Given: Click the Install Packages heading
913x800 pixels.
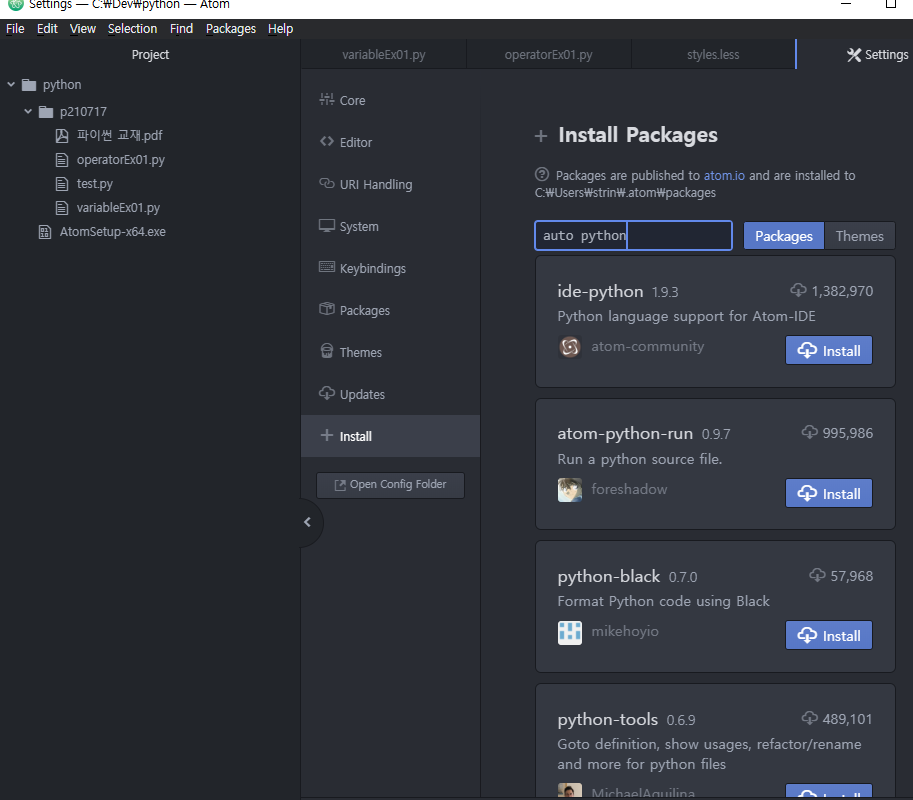Looking at the screenshot, I should click(638, 135).
